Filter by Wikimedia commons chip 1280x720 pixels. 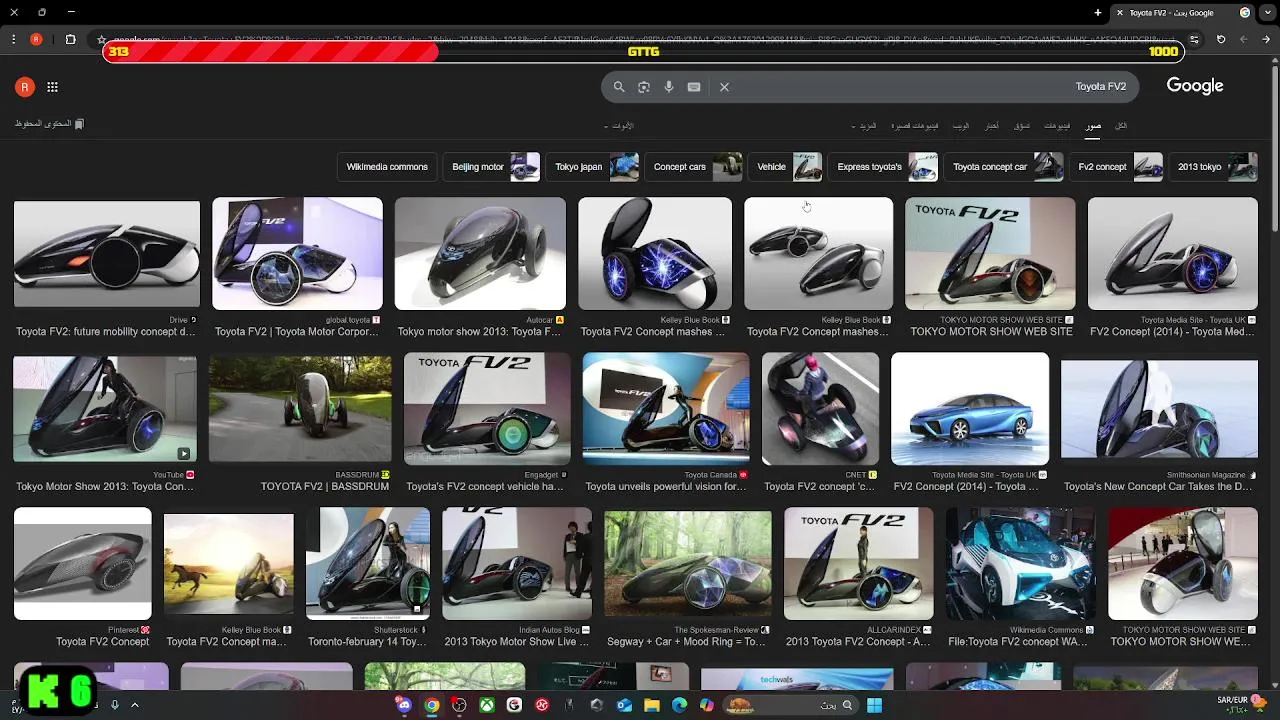point(387,167)
